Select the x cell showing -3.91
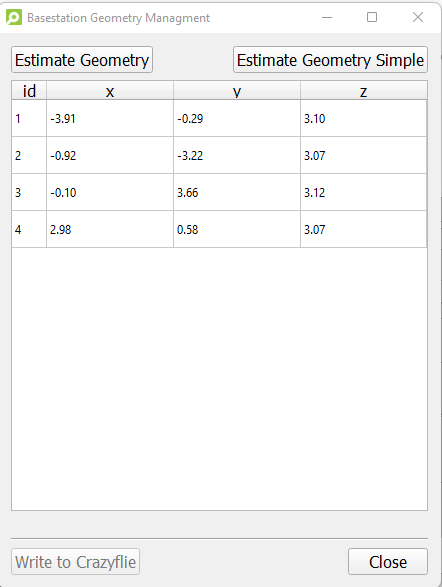Screen dimensions: 442x587 [110, 118]
